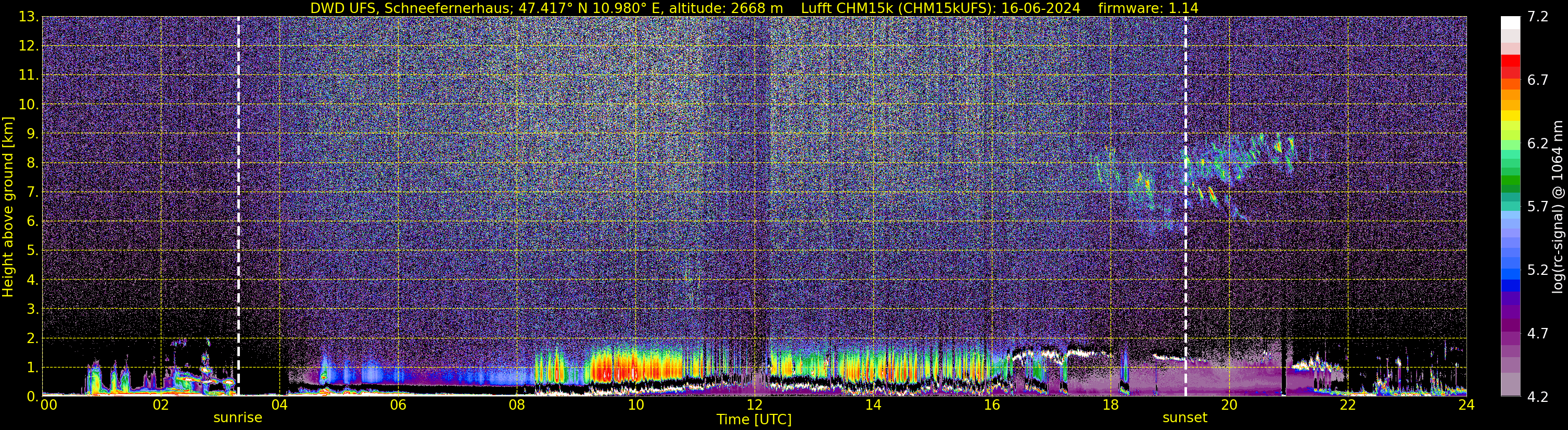Click the '7.' height tick label
1568x430 pixels.
pos(32,192)
